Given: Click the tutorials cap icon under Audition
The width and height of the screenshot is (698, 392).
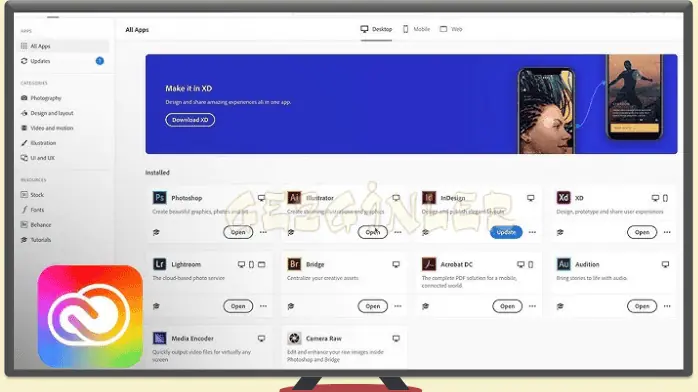Looking at the screenshot, I should coord(560,306).
